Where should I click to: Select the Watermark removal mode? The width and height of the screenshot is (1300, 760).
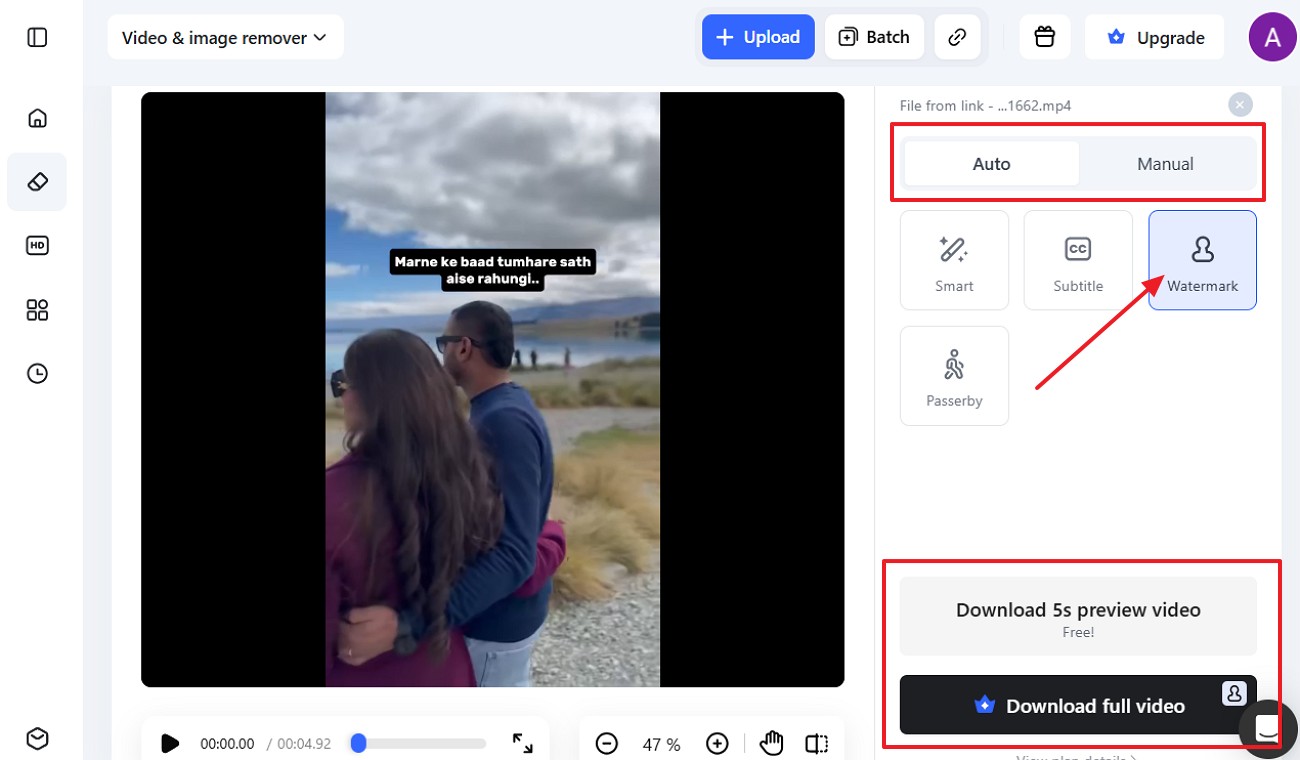1202,260
